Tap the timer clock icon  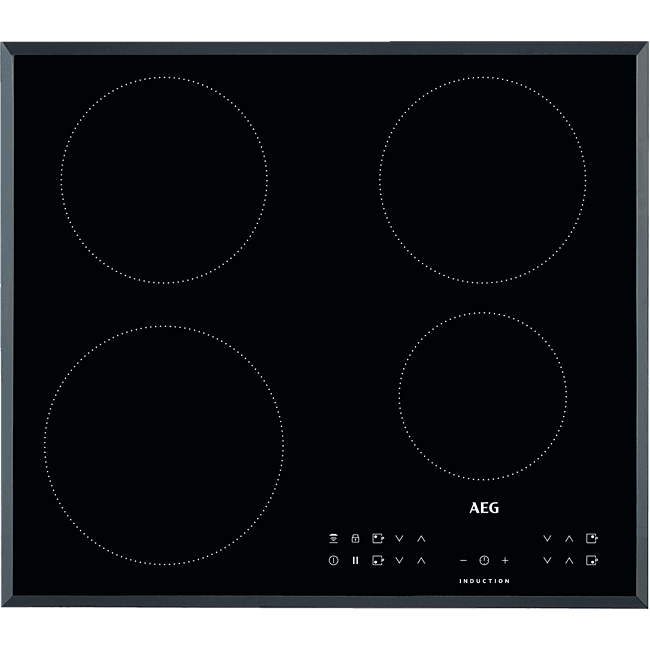click(484, 560)
